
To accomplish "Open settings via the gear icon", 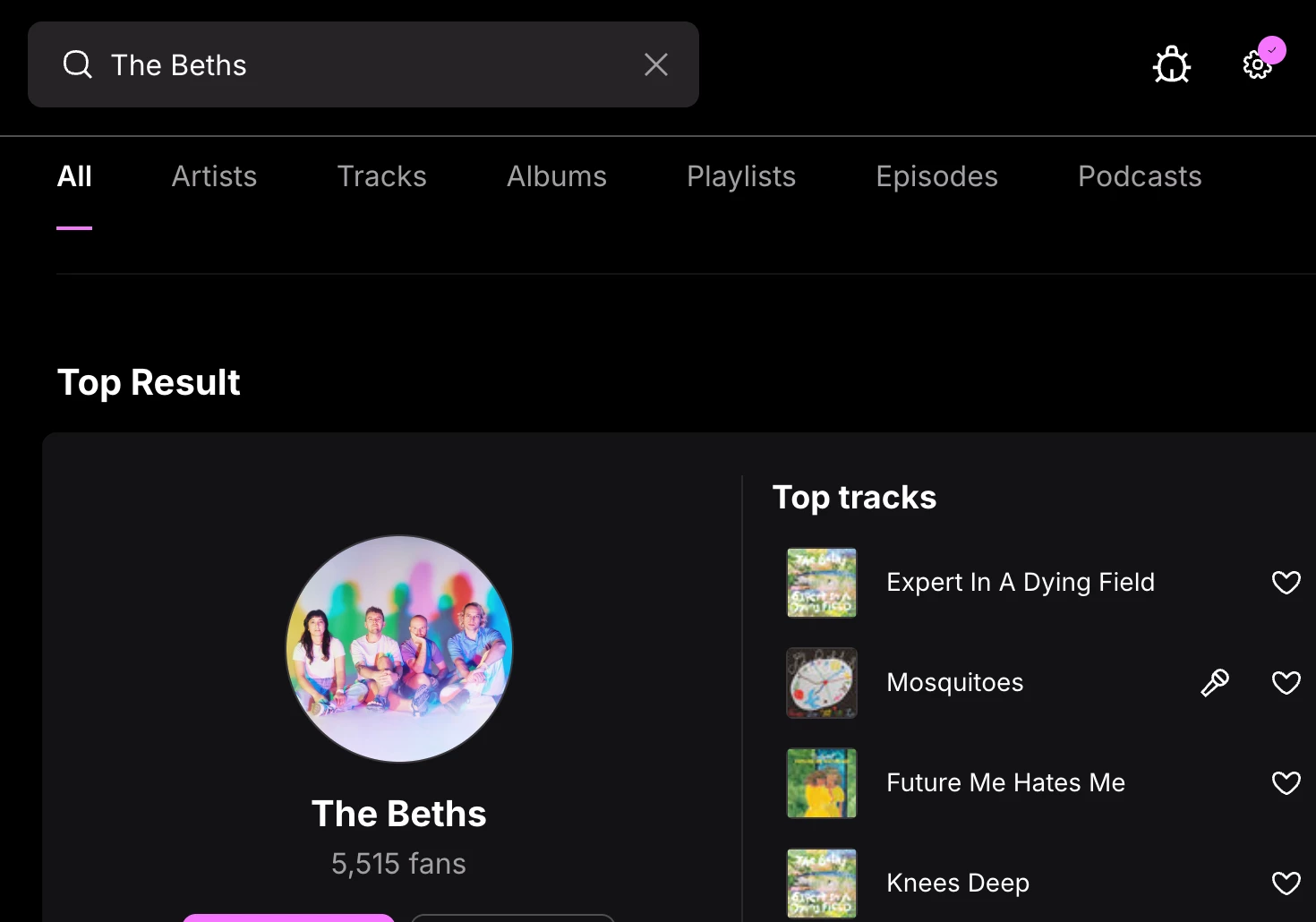I will (1257, 64).
